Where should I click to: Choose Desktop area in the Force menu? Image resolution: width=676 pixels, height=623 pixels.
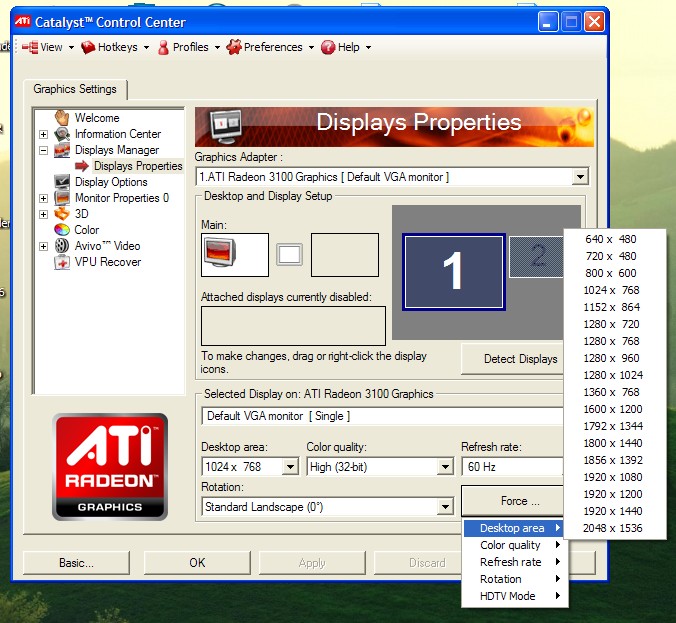(515, 528)
